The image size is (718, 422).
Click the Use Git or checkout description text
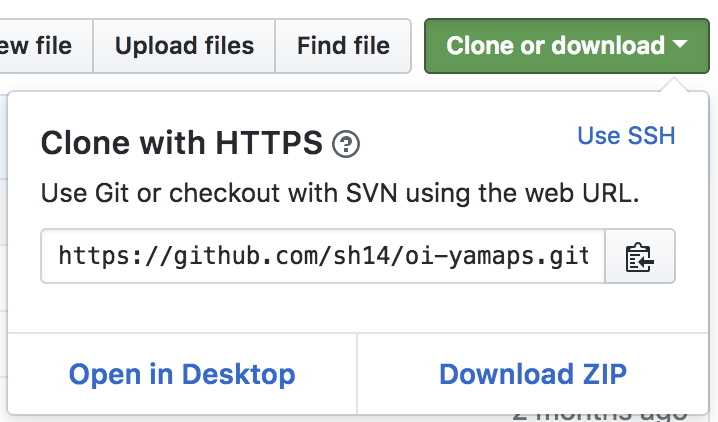pyautogui.click(x=339, y=193)
